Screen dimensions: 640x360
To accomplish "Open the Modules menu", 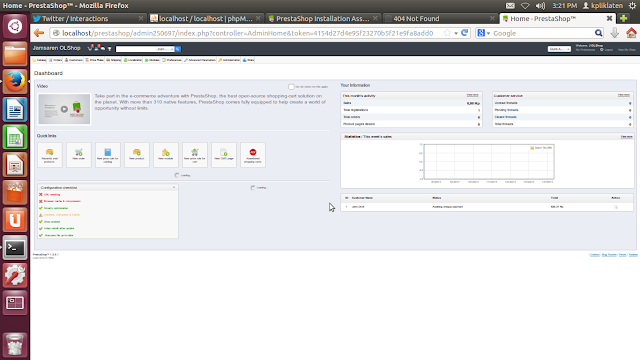I will click(x=152, y=60).
